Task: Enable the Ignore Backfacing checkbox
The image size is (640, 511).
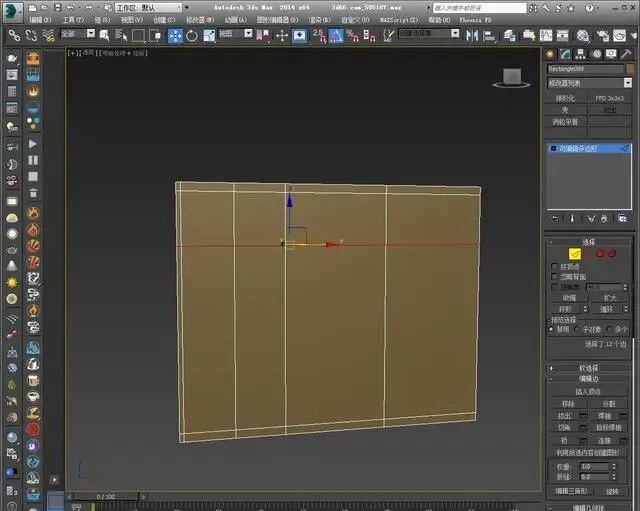Action: point(554,277)
